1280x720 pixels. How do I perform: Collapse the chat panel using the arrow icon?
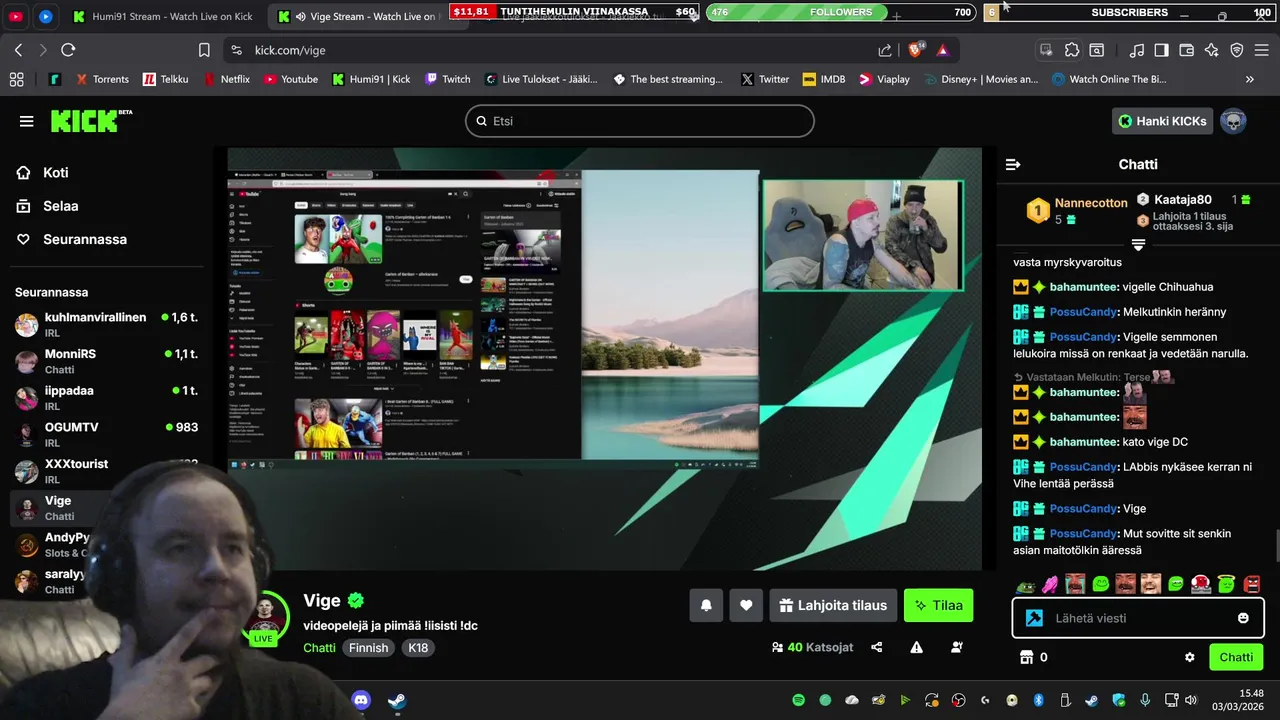(x=1013, y=164)
